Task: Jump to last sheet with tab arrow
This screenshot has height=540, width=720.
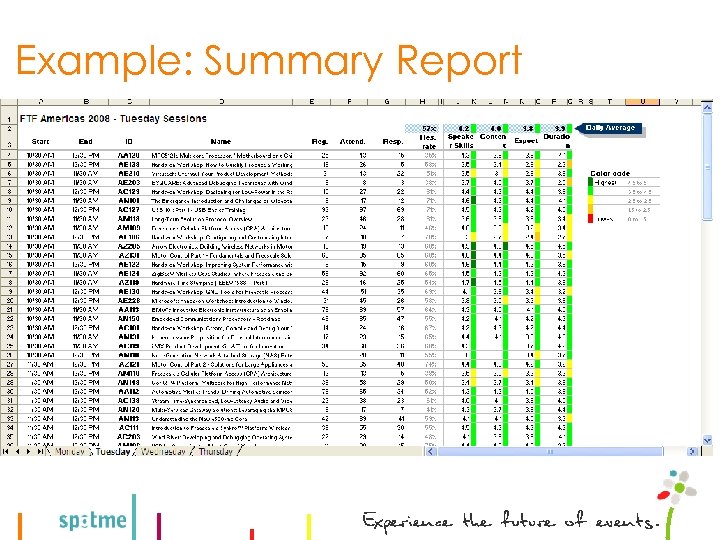Action: tap(40, 451)
